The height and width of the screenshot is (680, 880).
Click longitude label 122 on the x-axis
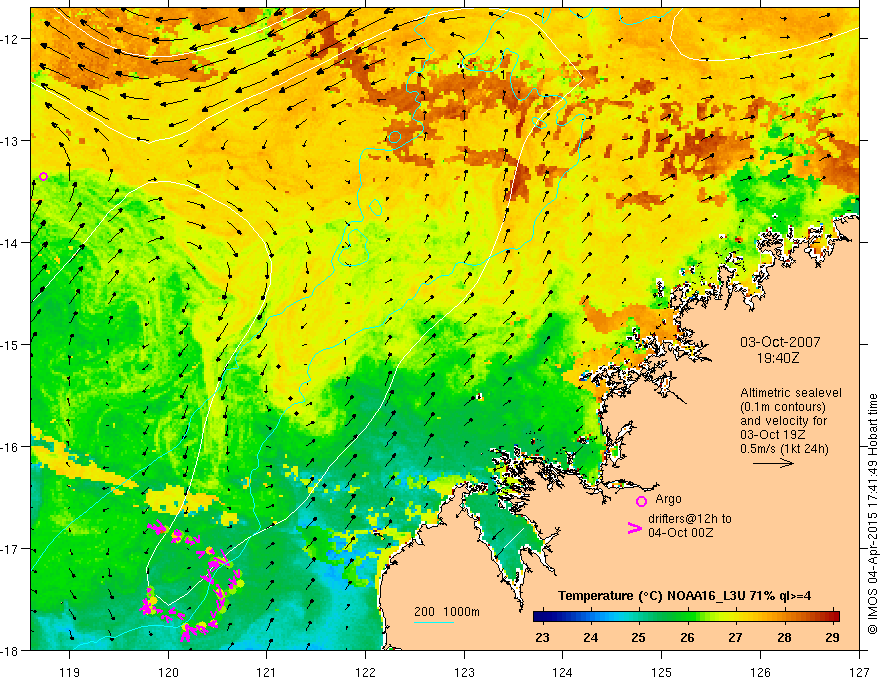tap(365, 672)
